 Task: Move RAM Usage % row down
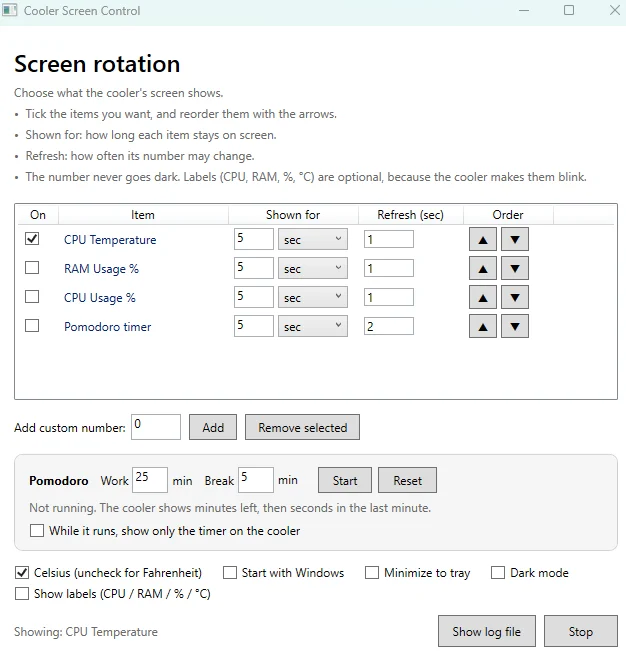pos(515,269)
